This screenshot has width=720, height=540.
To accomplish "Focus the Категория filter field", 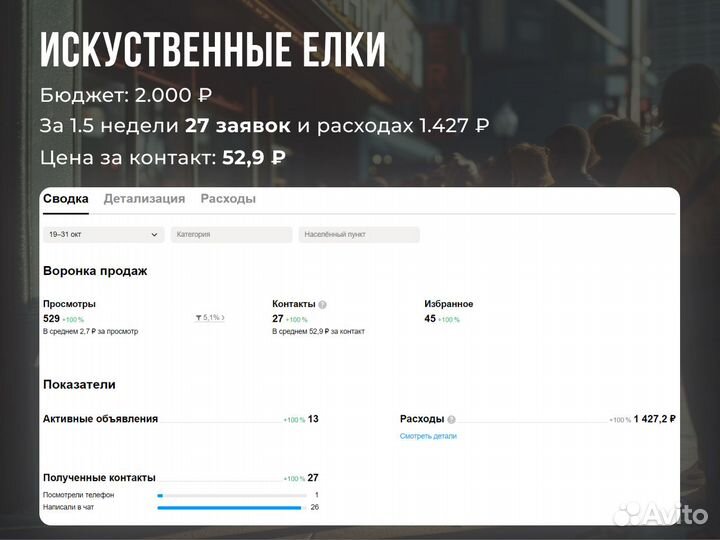I will pos(231,235).
